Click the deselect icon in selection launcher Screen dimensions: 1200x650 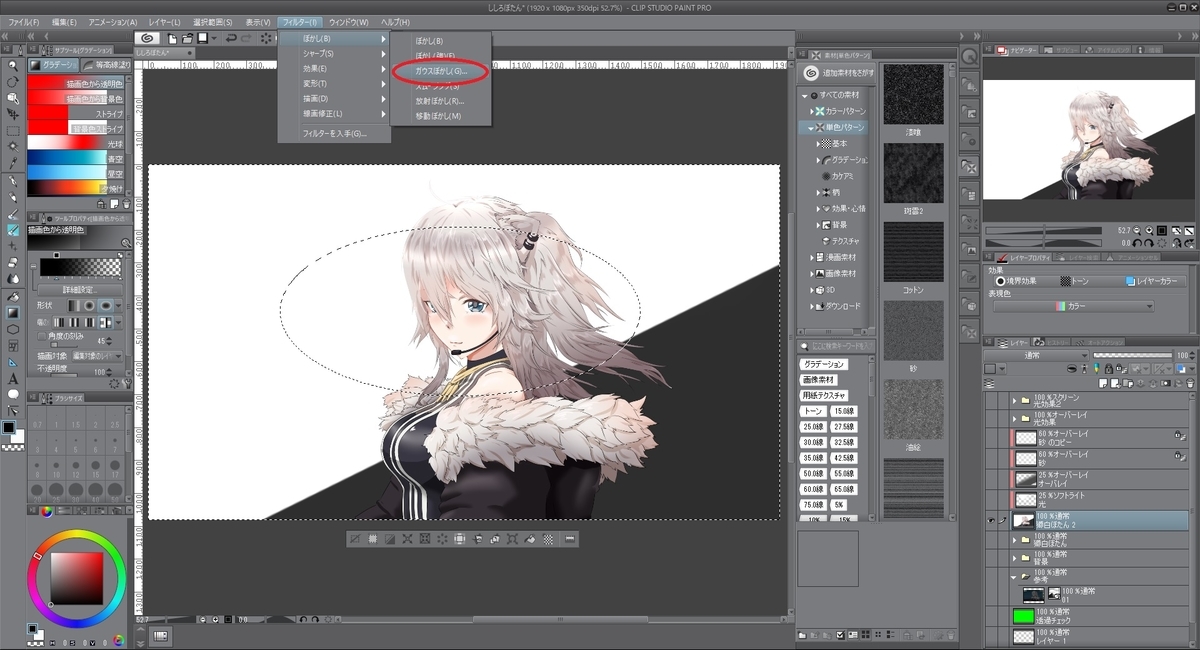354,538
